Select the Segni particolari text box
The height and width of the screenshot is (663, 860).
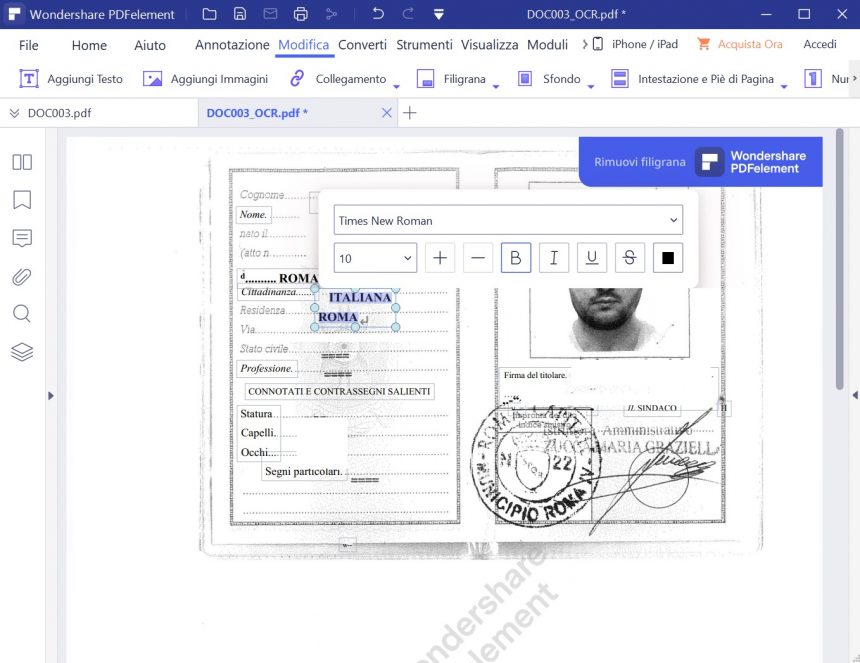[304, 472]
